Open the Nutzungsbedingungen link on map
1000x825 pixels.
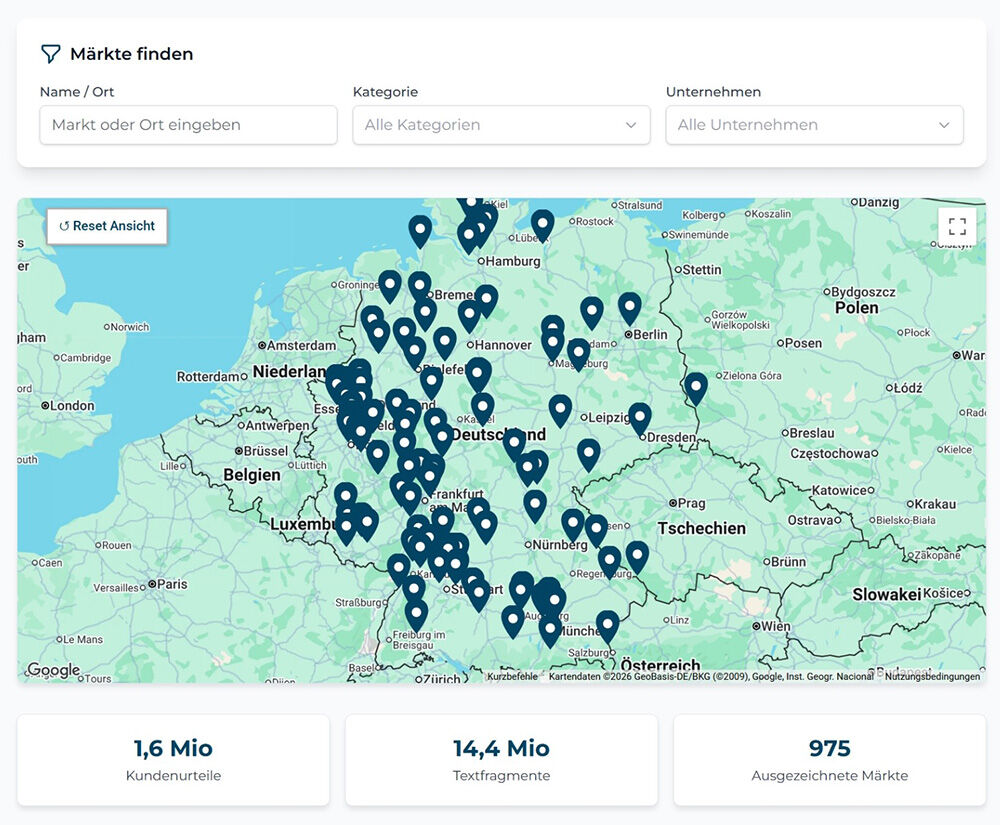tap(932, 676)
